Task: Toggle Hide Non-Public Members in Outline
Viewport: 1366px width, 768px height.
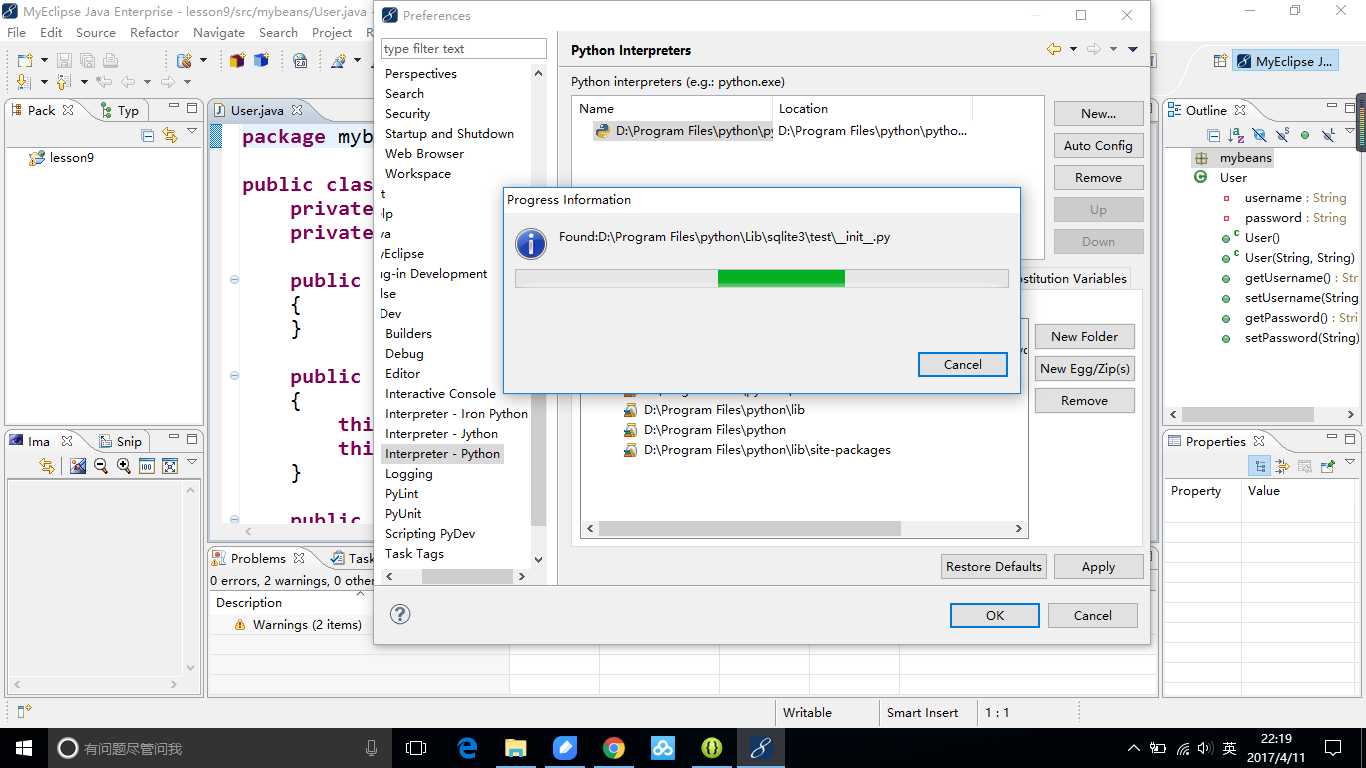Action: pyautogui.click(x=1305, y=135)
